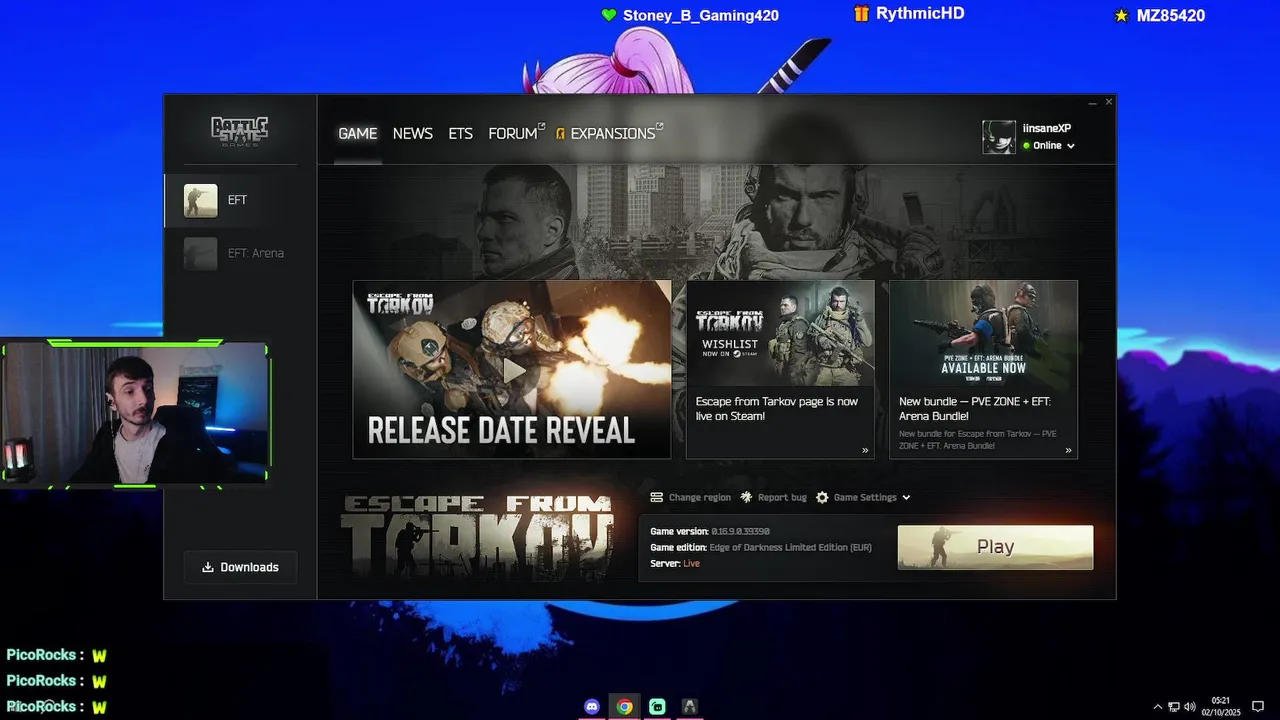Click the Escape from Tarkov logo
Screen dimensions: 1280x720
[x=476, y=538]
